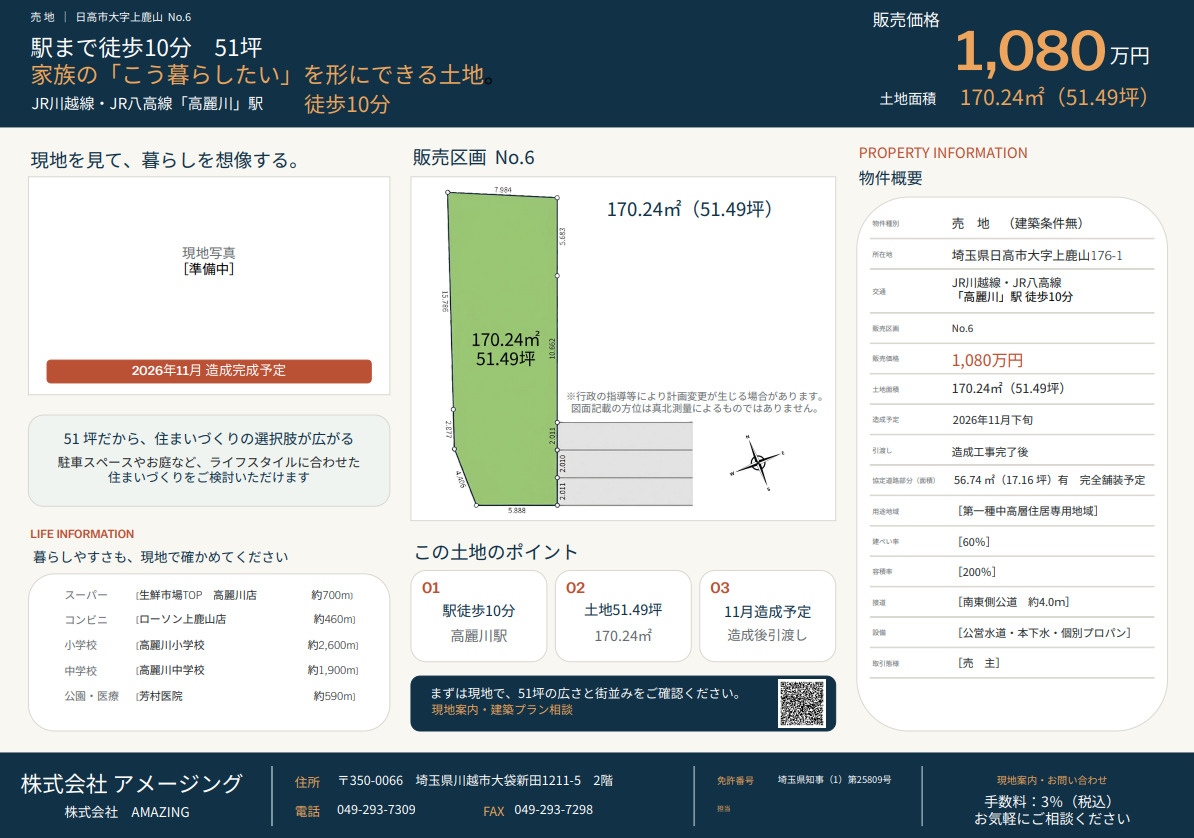Screen dimensions: 1194x838
Task: Select the green No.6 lot shape
Action: click(503, 349)
